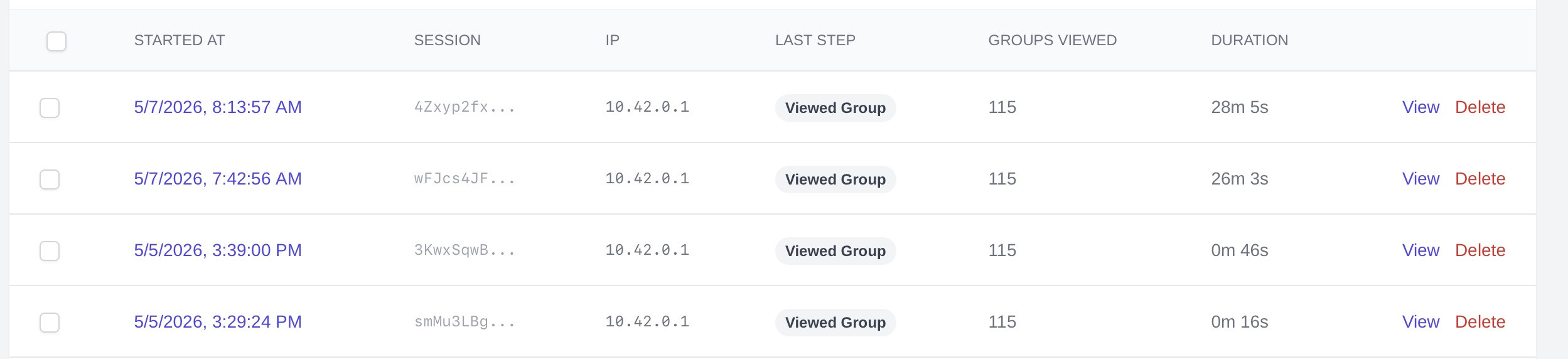
Task: View the session lasting 0m 46s
Action: [1420, 250]
